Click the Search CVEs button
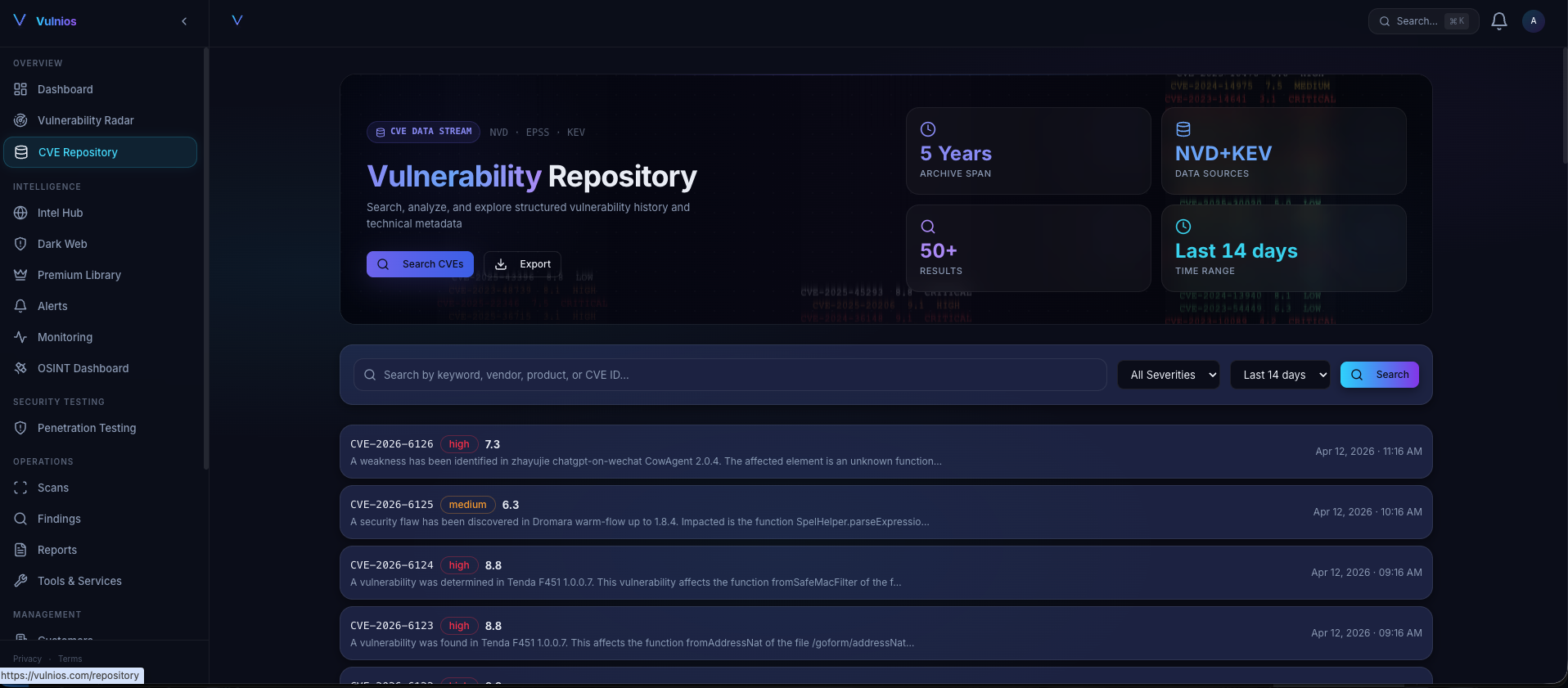The width and height of the screenshot is (1568, 688). [x=420, y=264]
